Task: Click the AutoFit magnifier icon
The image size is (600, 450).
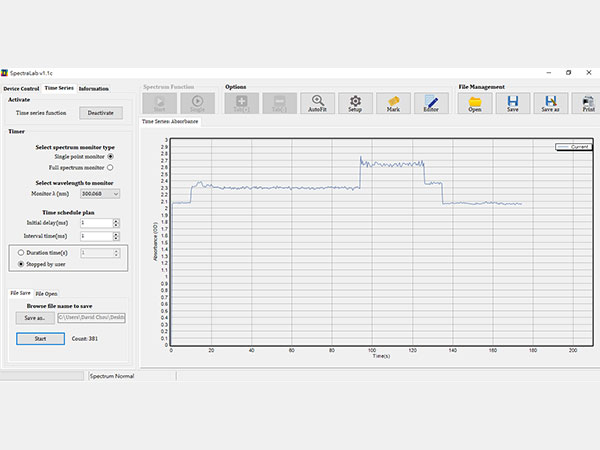Action: (x=317, y=103)
